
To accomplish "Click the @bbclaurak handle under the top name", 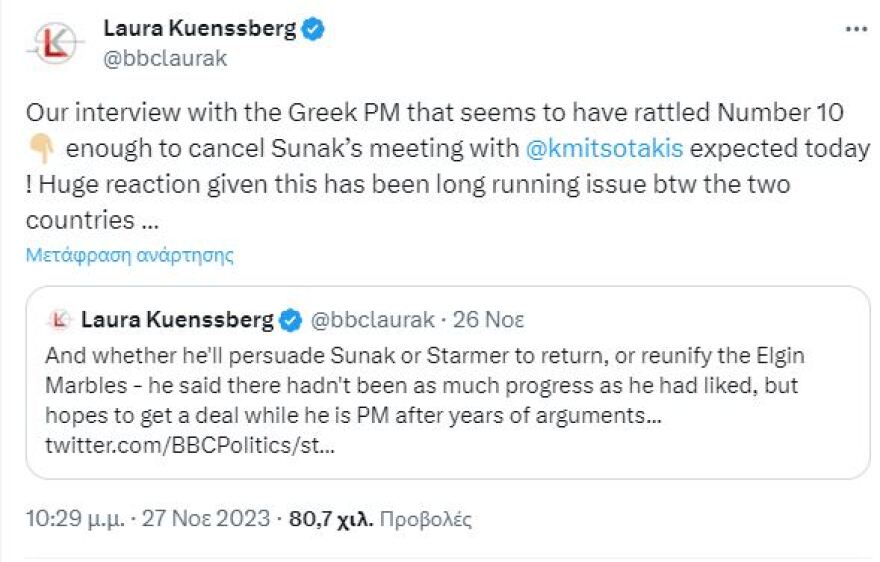I will pos(166,58).
